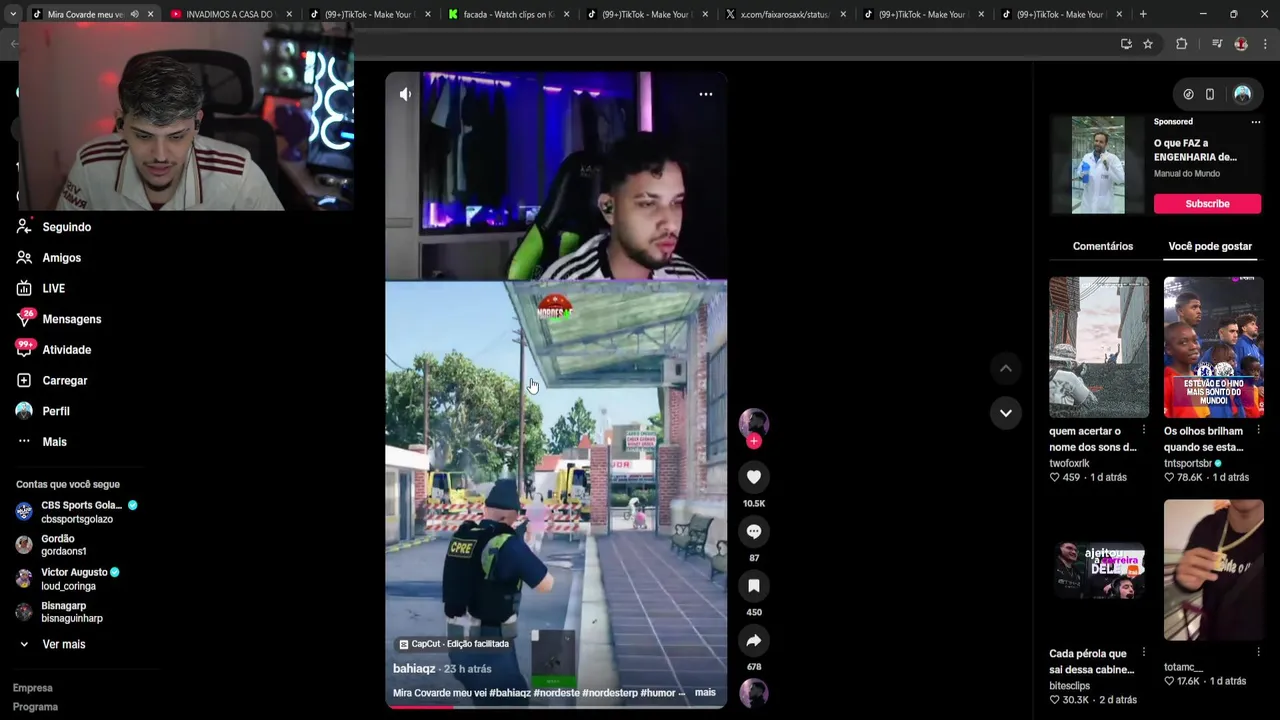The height and width of the screenshot is (720, 1280).
Task: Save the video with the bookmark icon
Action: tap(754, 586)
